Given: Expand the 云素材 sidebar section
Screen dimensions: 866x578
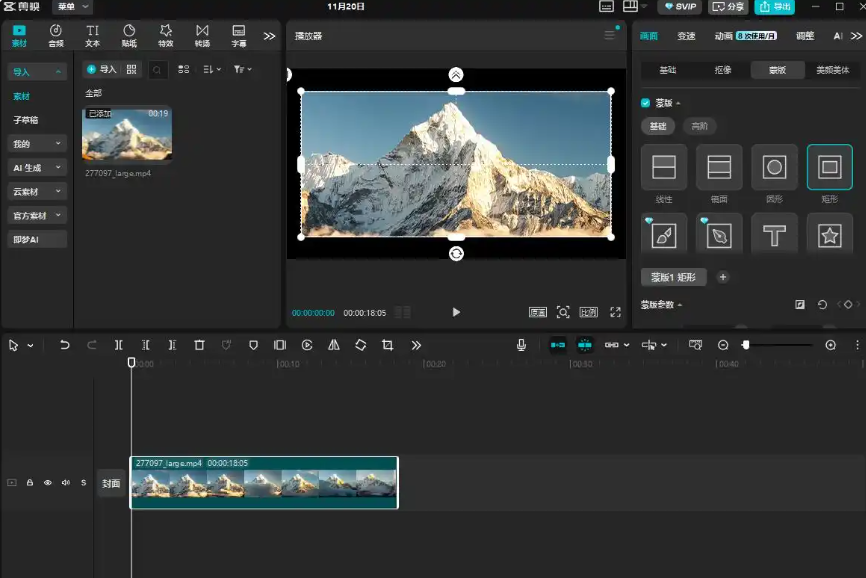Looking at the screenshot, I should tap(37, 192).
